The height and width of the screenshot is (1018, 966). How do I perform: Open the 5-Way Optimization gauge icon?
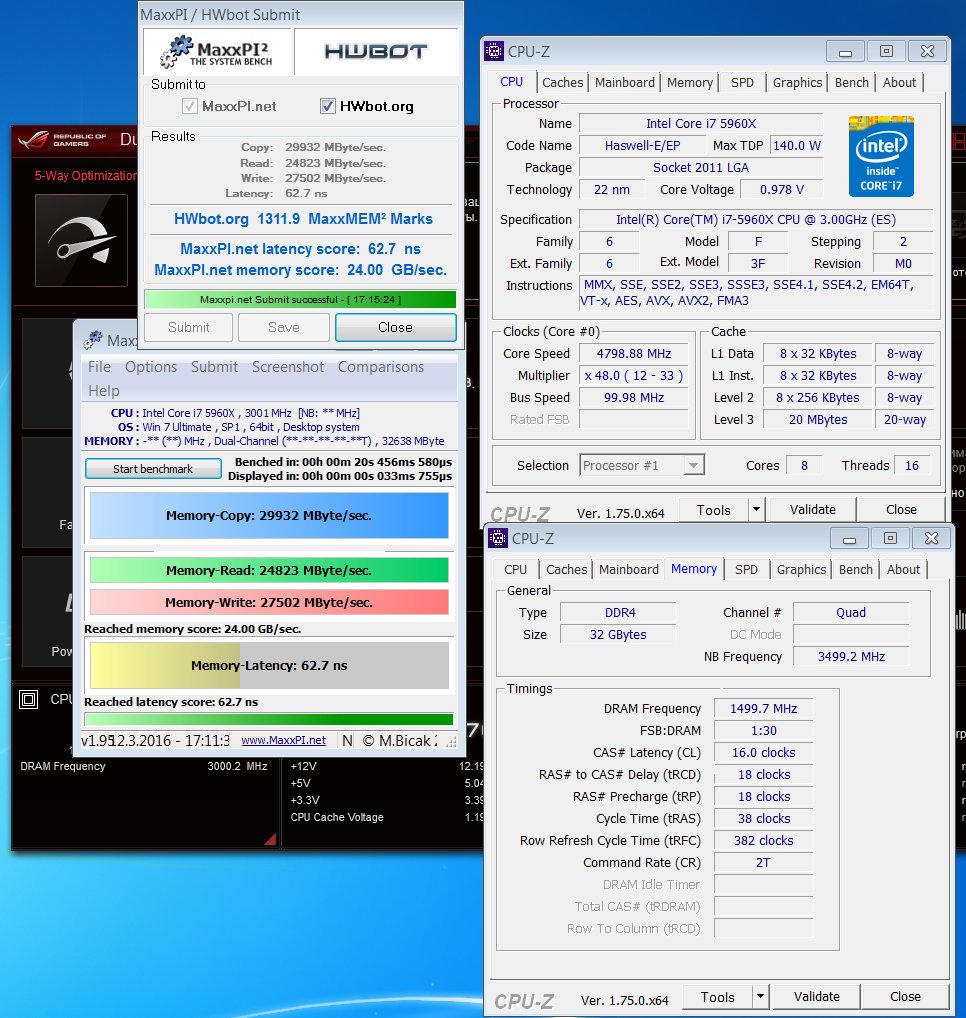[81, 240]
